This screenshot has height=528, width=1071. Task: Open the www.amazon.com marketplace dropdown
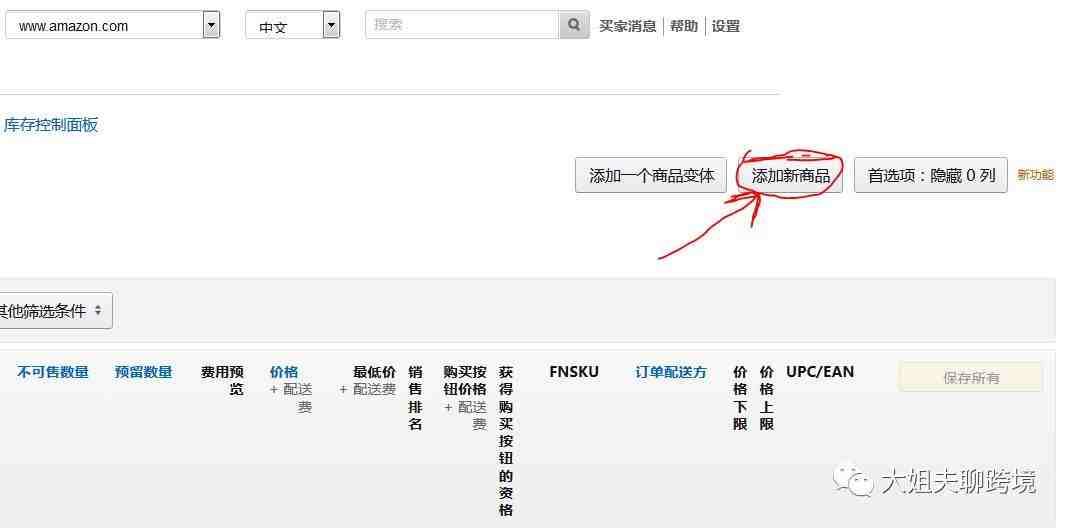point(113,26)
